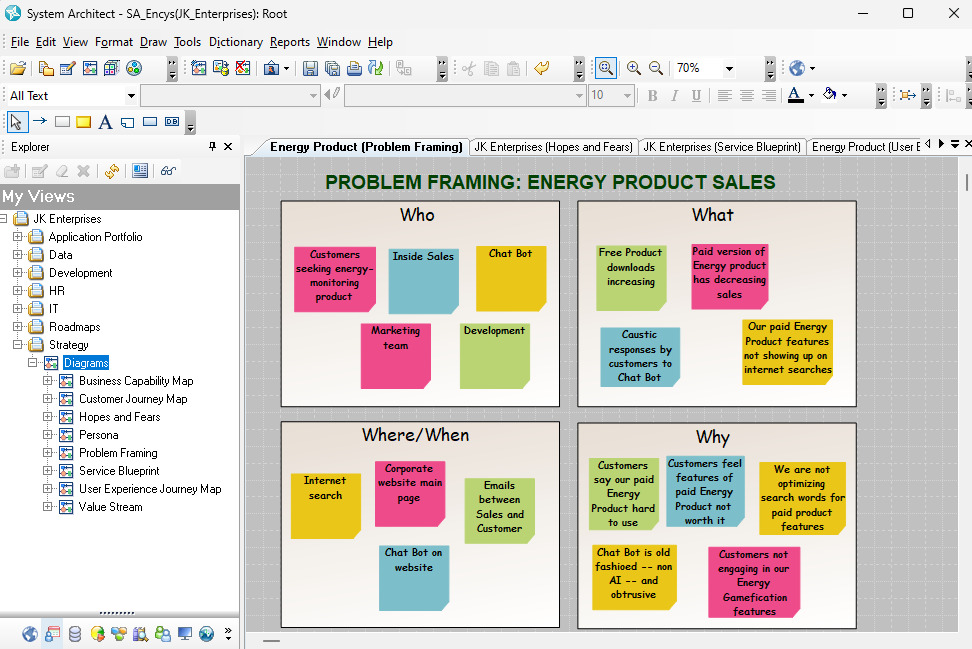Toggle underline formatting

pyautogui.click(x=696, y=95)
